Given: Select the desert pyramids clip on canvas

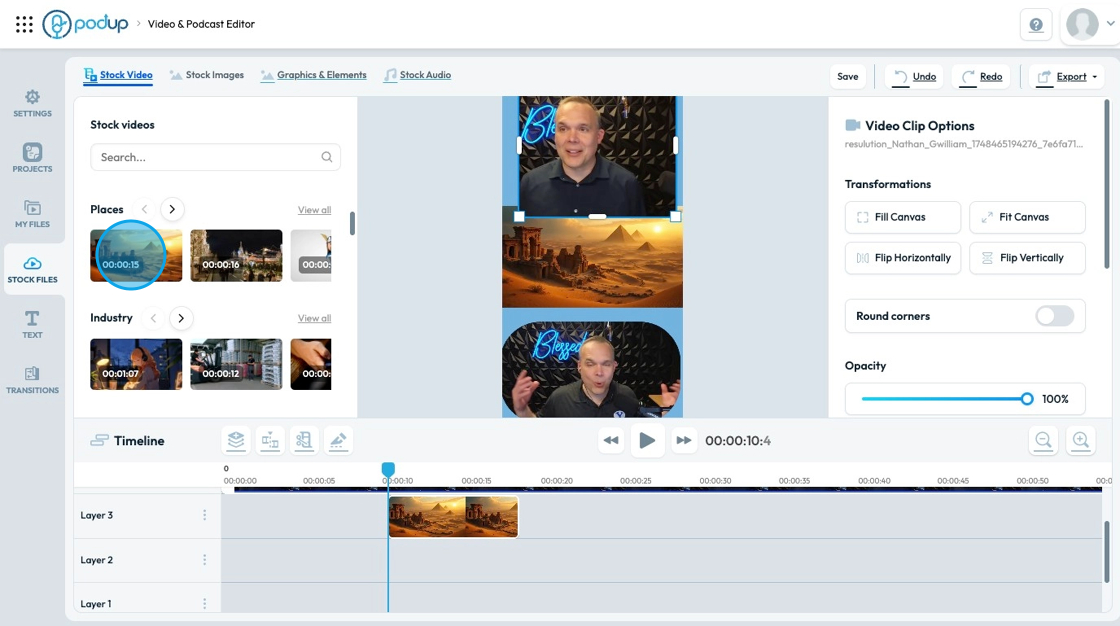Looking at the screenshot, I should (592, 262).
